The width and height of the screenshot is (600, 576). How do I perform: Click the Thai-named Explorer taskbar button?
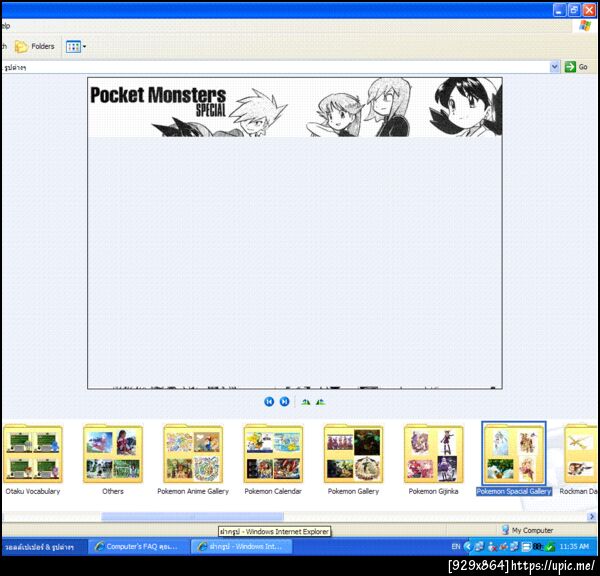click(x=42, y=547)
